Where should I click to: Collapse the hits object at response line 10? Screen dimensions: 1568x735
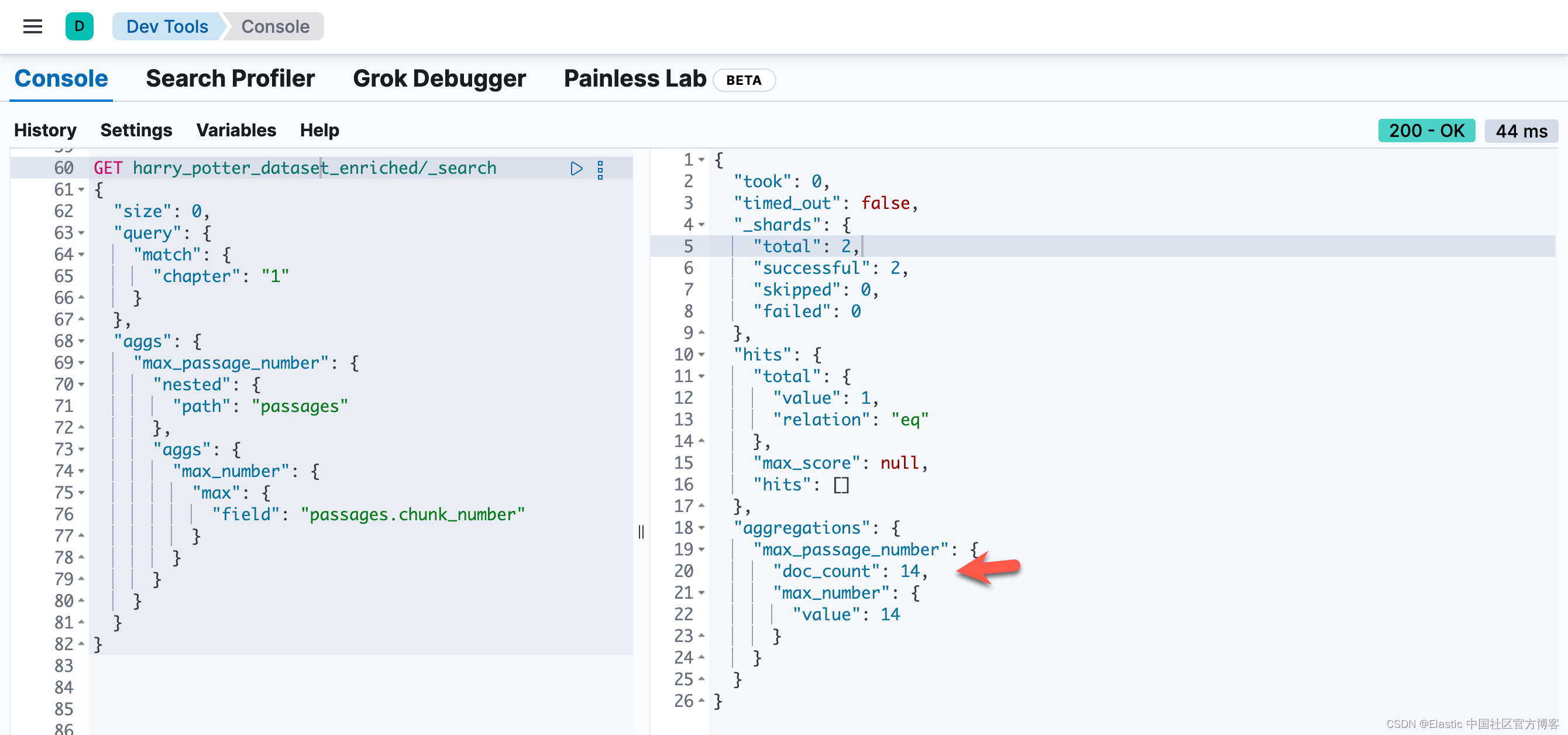(x=702, y=355)
